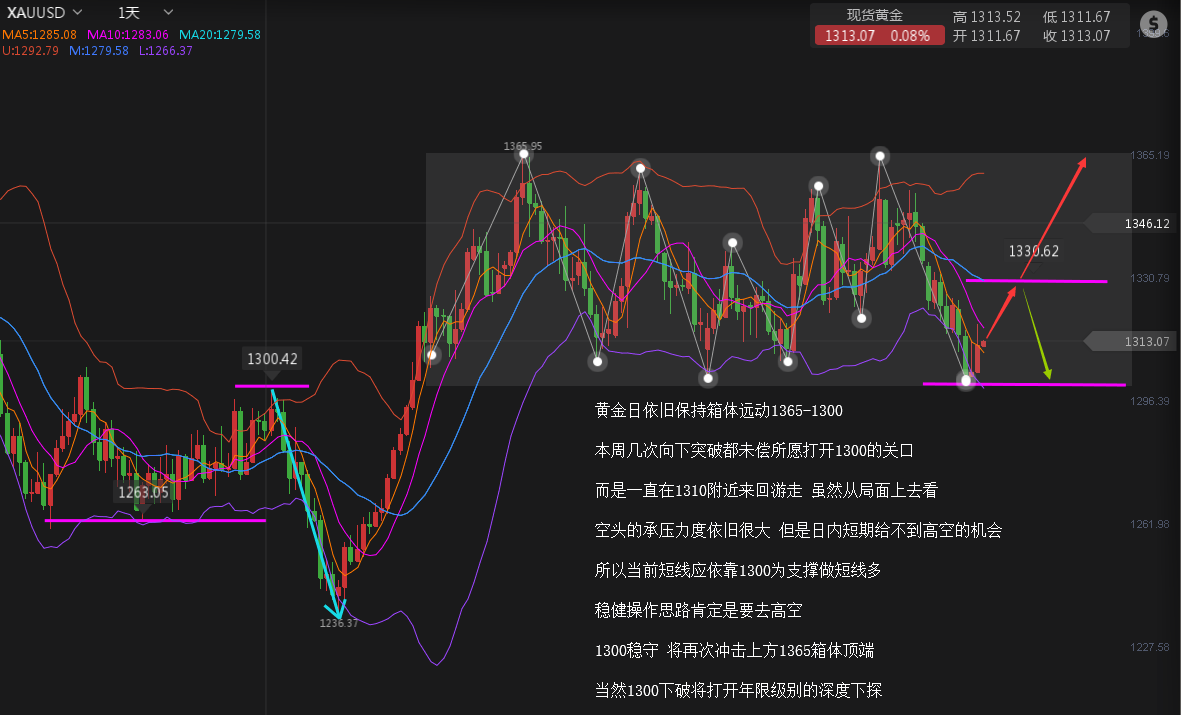Screen dimensions: 1181x715
Task: Select the Bollinger upper band U:1292.79 label
Action: pos(31,50)
